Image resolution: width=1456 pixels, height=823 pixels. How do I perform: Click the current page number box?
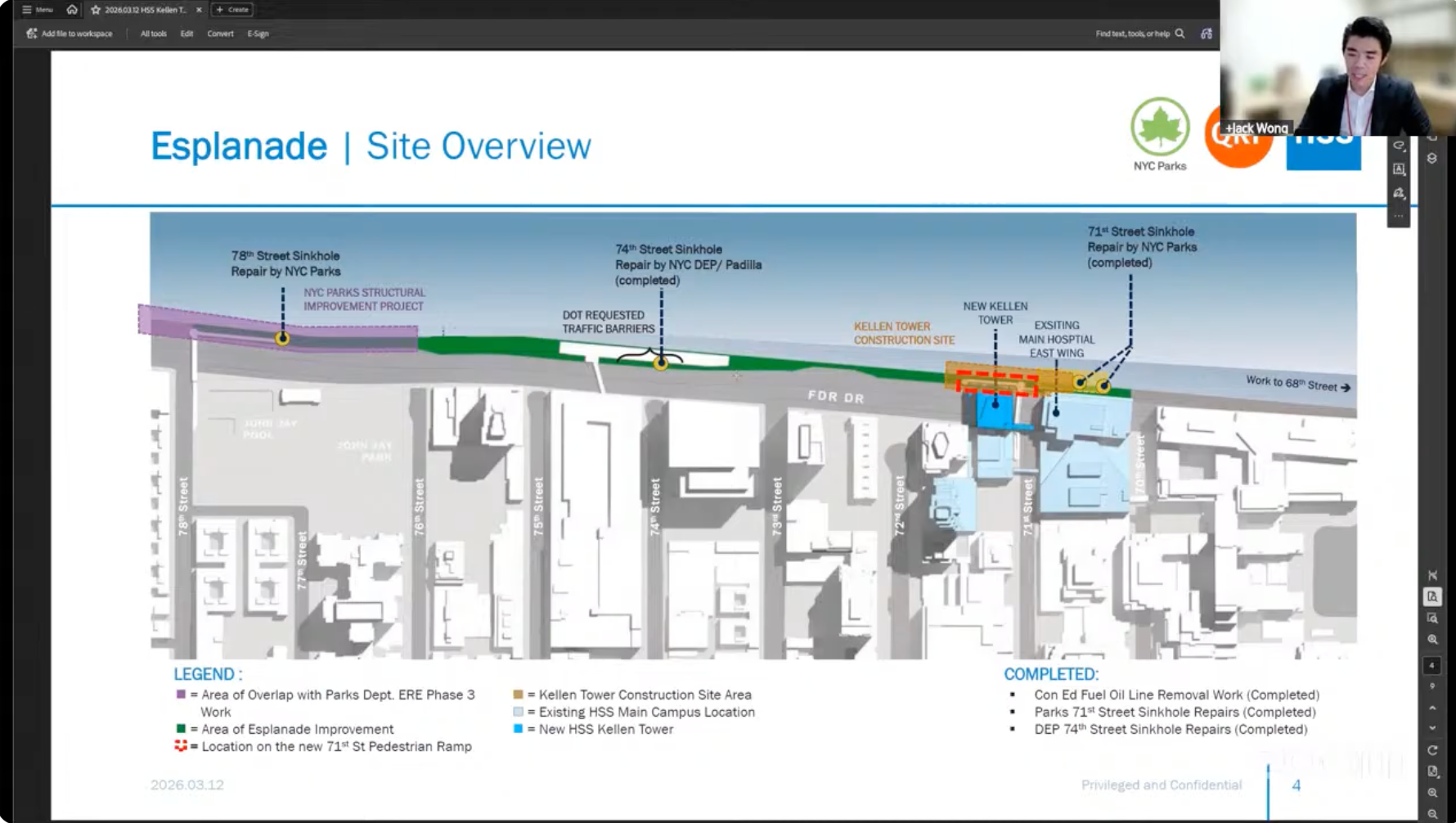(x=1432, y=665)
